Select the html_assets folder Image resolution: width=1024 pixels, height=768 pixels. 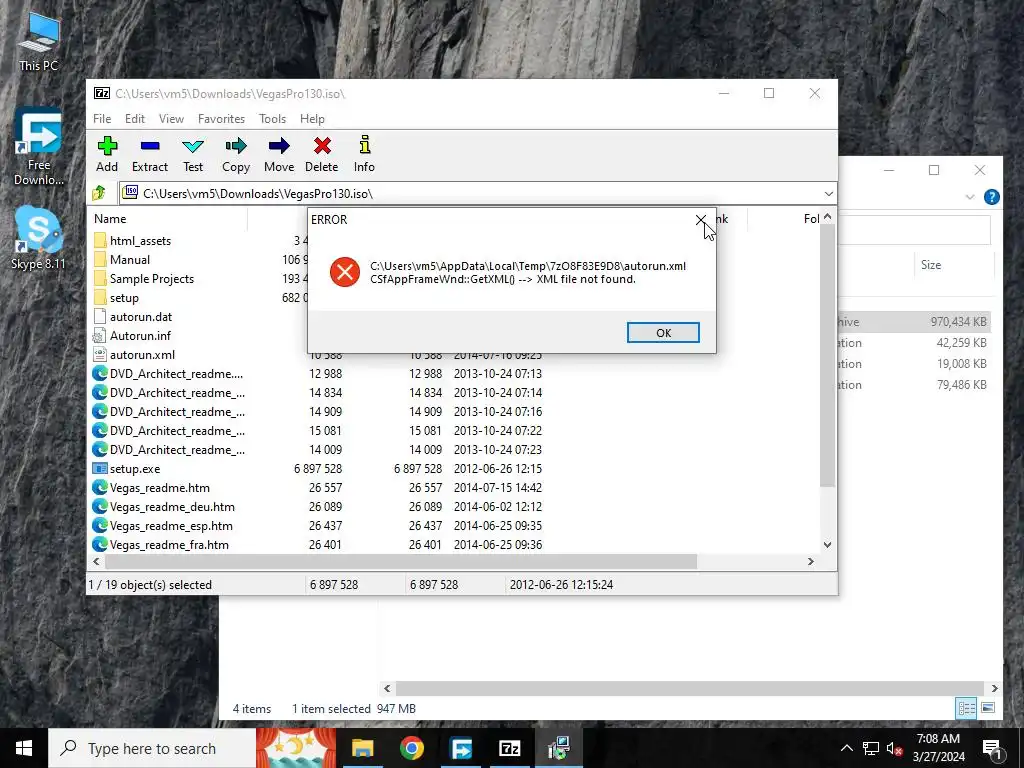pyautogui.click(x=140, y=241)
